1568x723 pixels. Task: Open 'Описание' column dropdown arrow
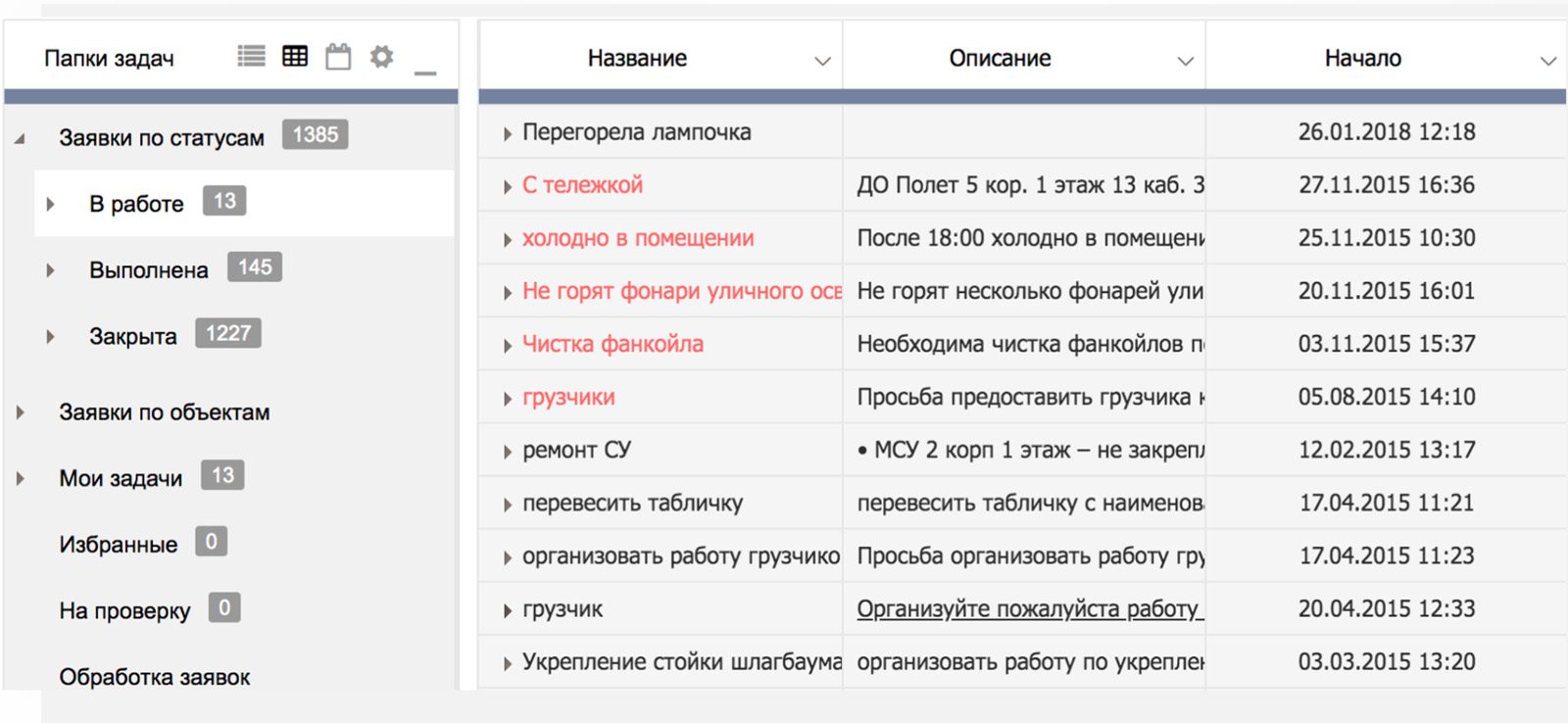click(1185, 61)
